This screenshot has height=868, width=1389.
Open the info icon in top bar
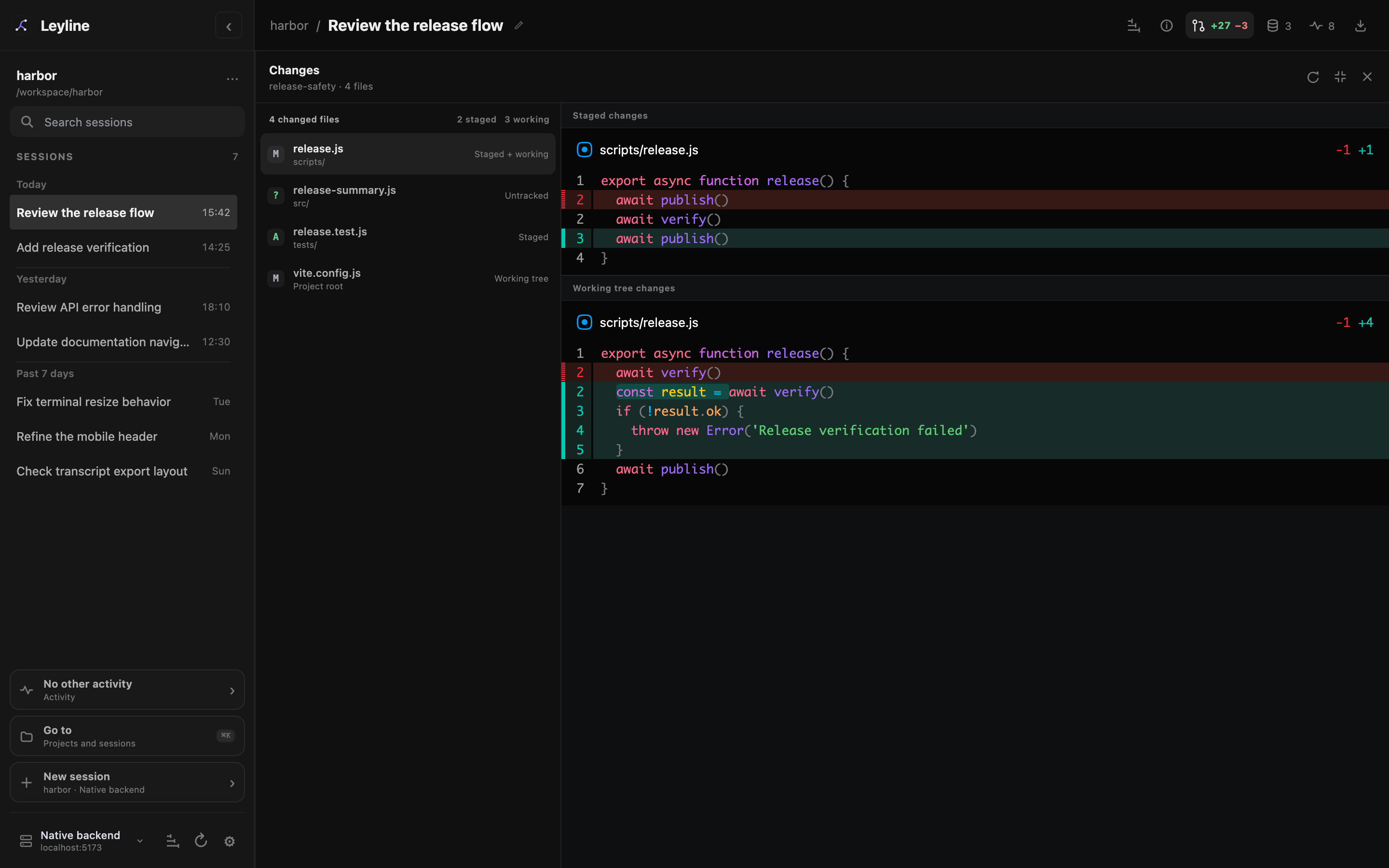pos(1166,26)
